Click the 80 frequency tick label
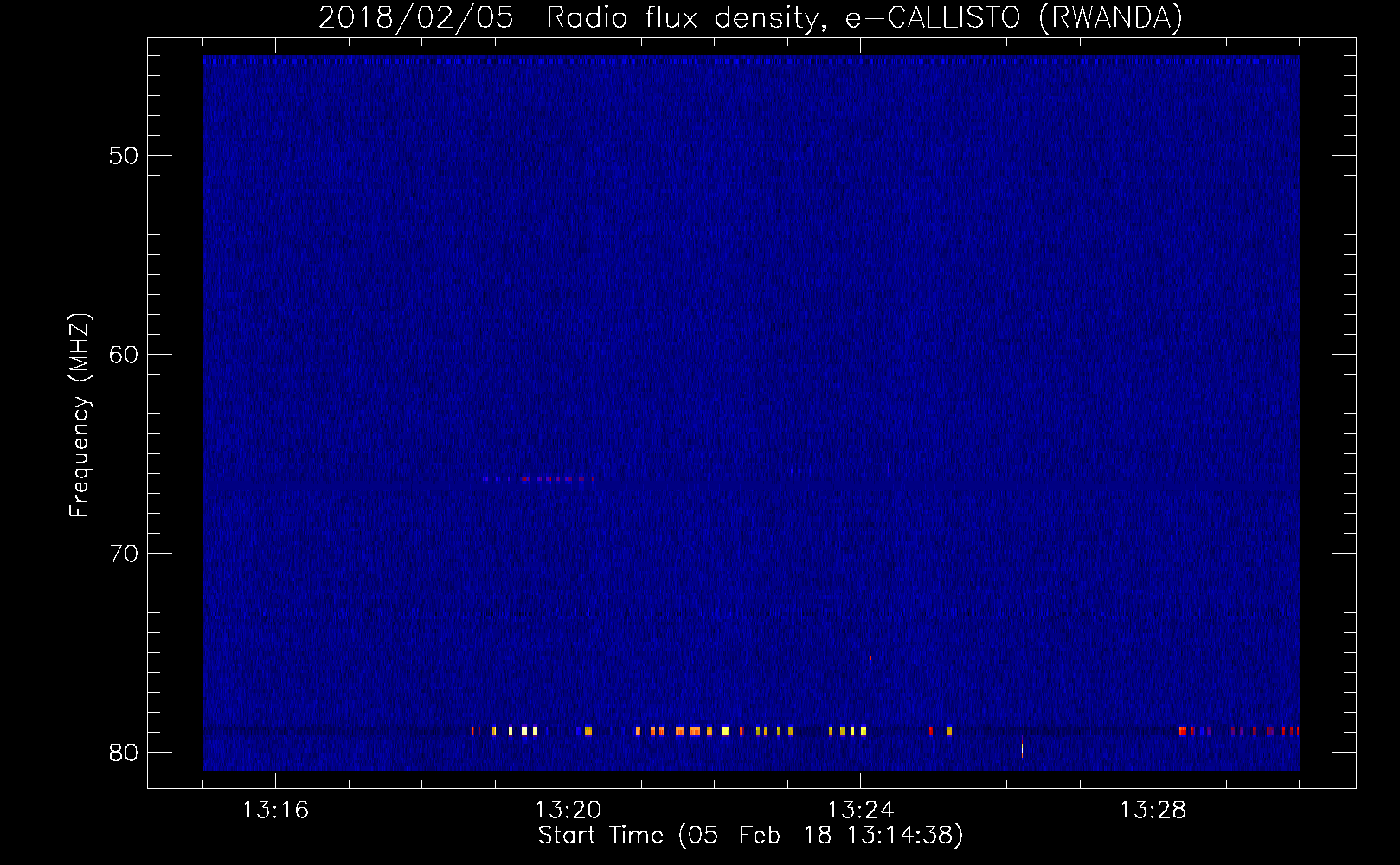Image resolution: width=1400 pixels, height=865 pixels. [x=124, y=753]
